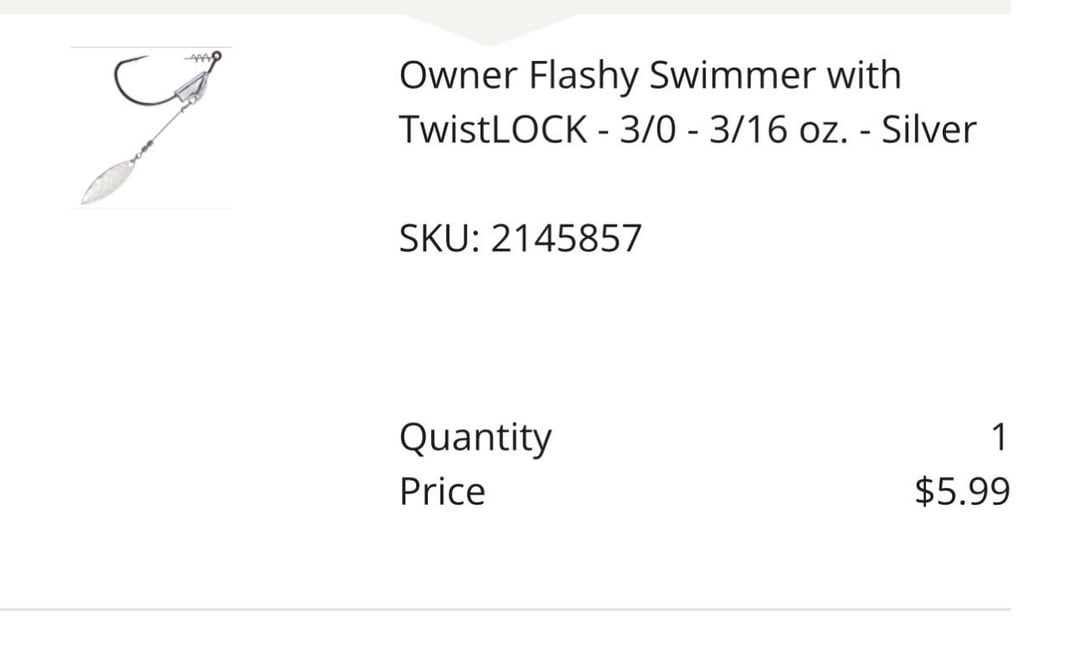Click the Quantity label
Screen dimensions: 1080x647
[x=475, y=438]
